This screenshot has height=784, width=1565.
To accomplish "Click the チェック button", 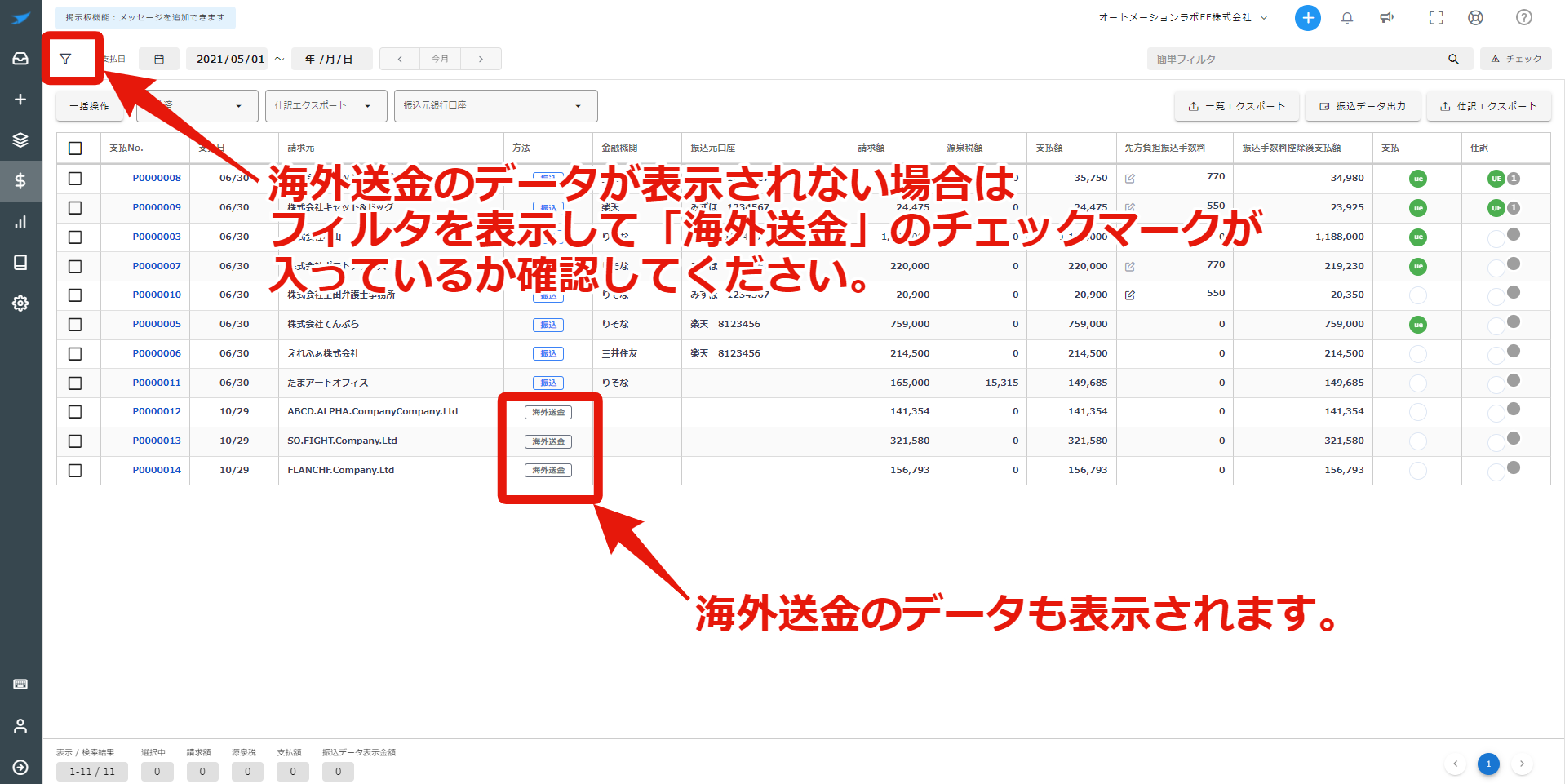I will (1516, 59).
